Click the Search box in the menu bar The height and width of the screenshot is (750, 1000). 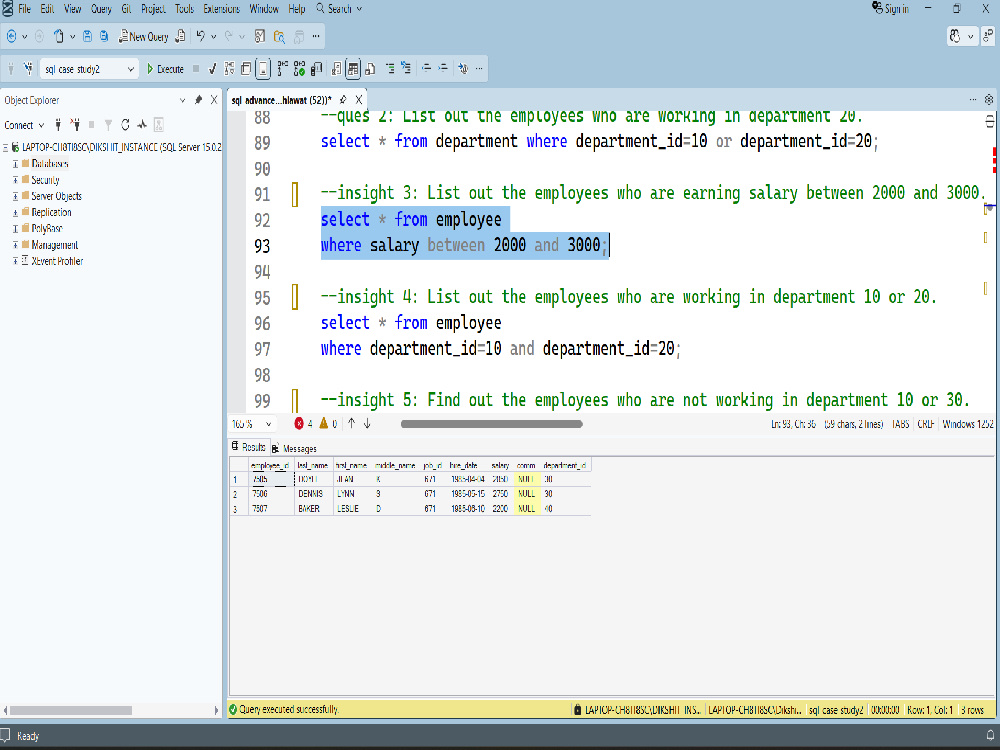pyautogui.click(x=339, y=9)
